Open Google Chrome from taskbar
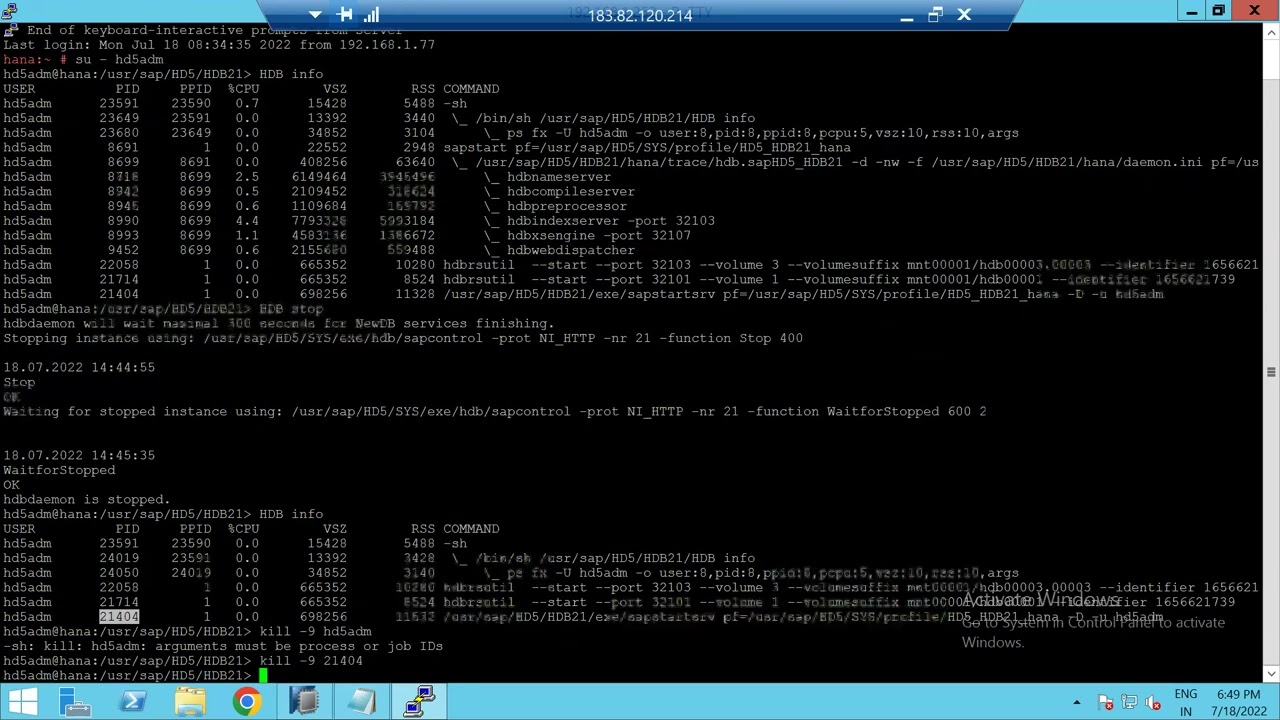 [x=247, y=701]
